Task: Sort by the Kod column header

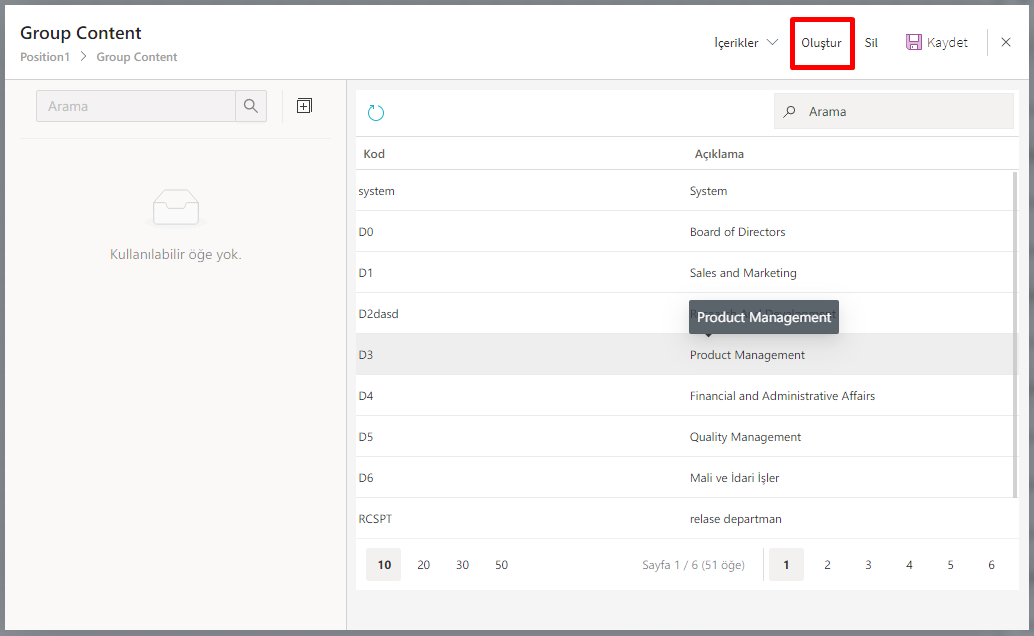Action: [x=374, y=154]
